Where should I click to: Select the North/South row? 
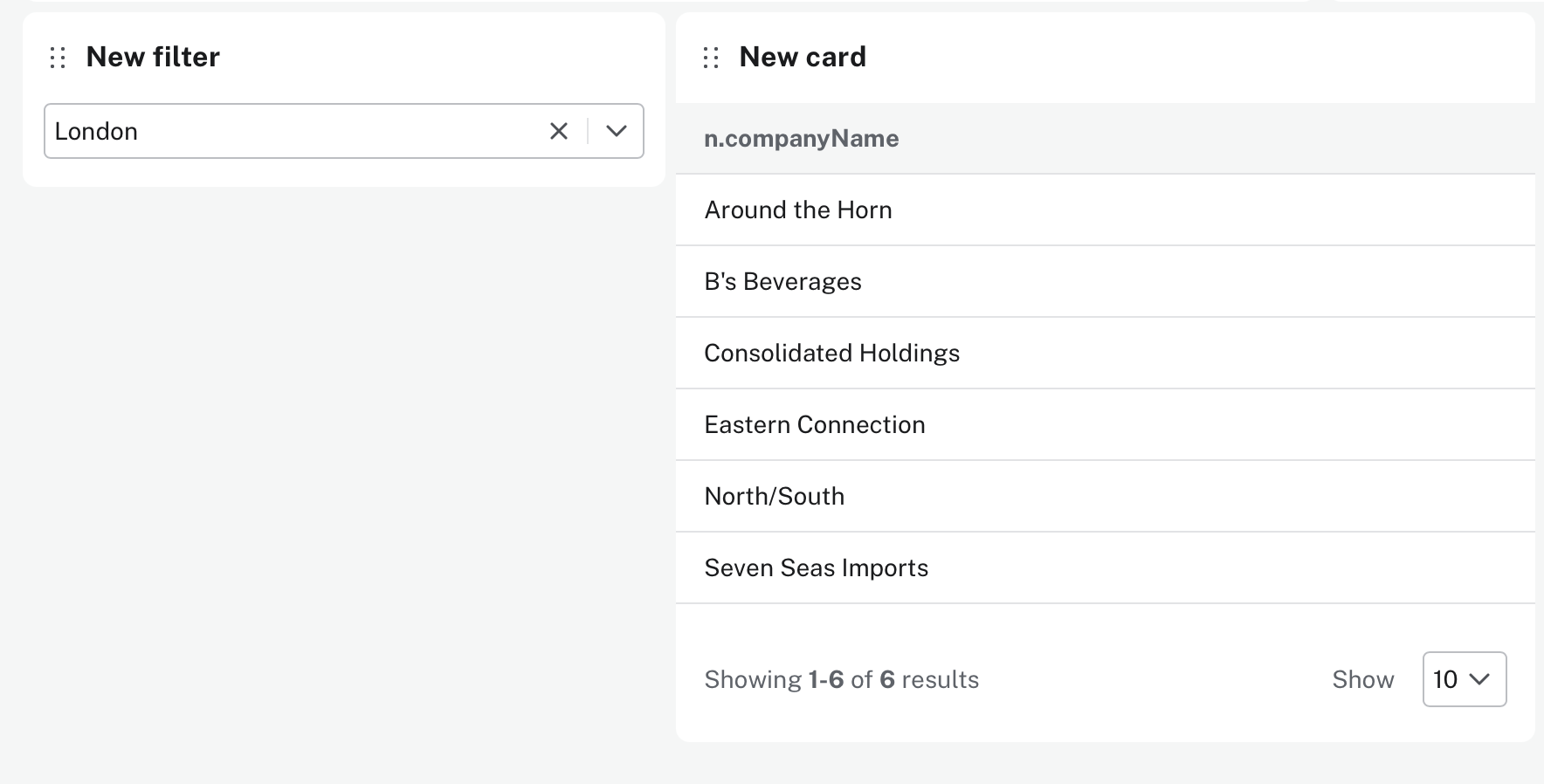[x=774, y=497]
